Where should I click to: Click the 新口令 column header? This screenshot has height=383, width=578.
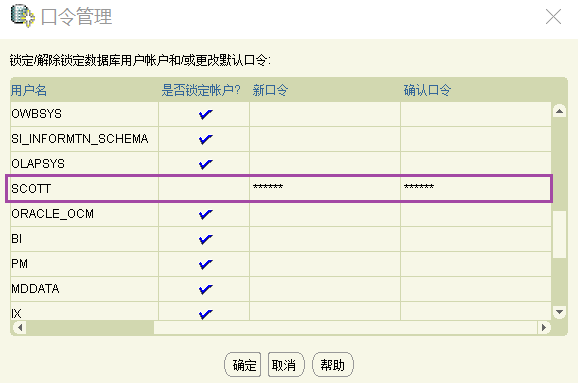pyautogui.click(x=270, y=90)
